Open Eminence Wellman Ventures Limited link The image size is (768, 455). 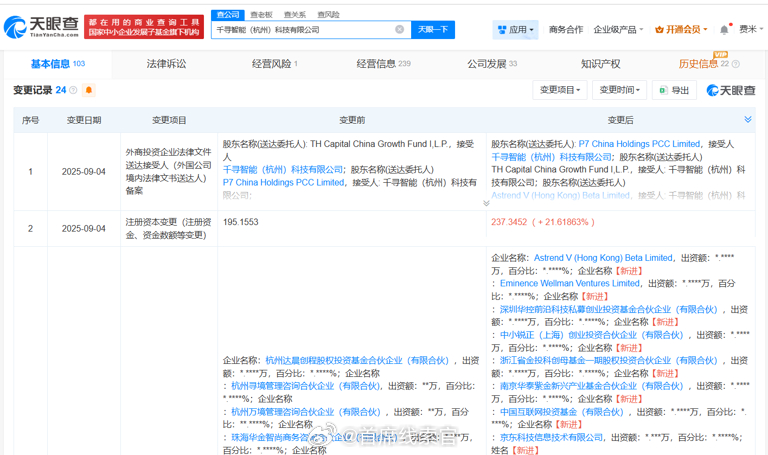[570, 284]
